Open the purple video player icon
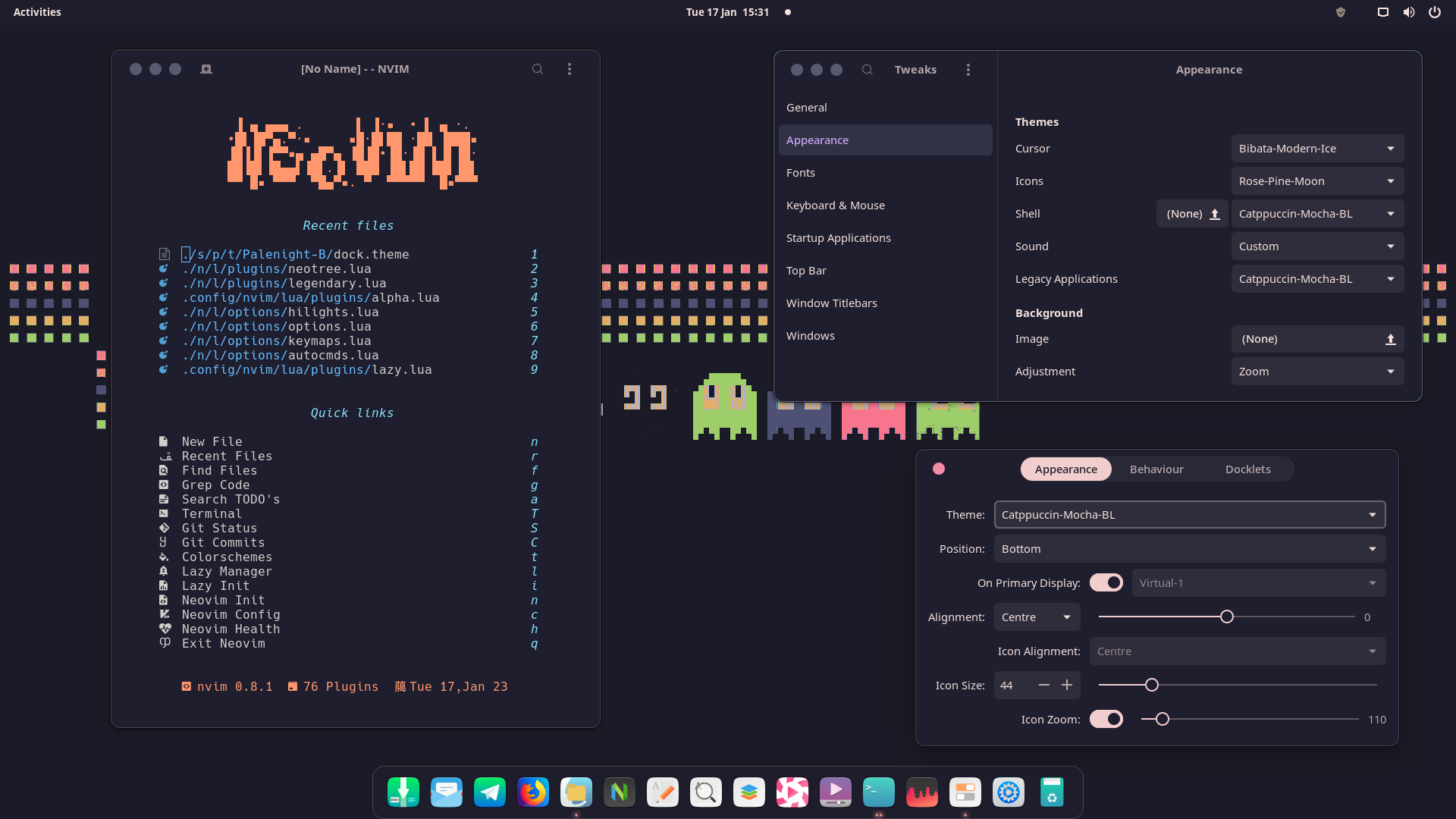 point(836,792)
